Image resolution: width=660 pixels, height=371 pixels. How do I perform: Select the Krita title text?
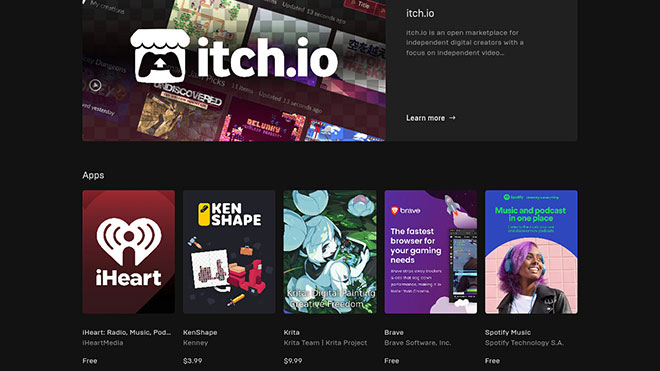(291, 332)
